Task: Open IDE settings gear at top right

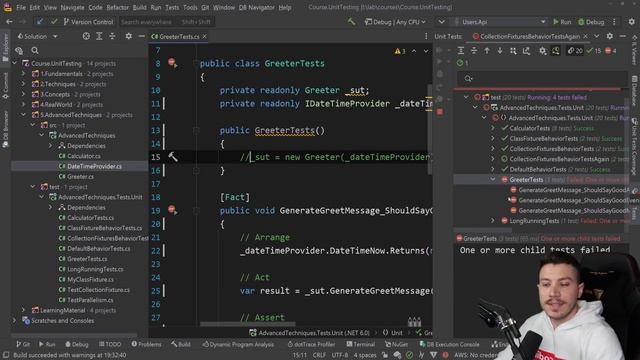Action: point(631,22)
